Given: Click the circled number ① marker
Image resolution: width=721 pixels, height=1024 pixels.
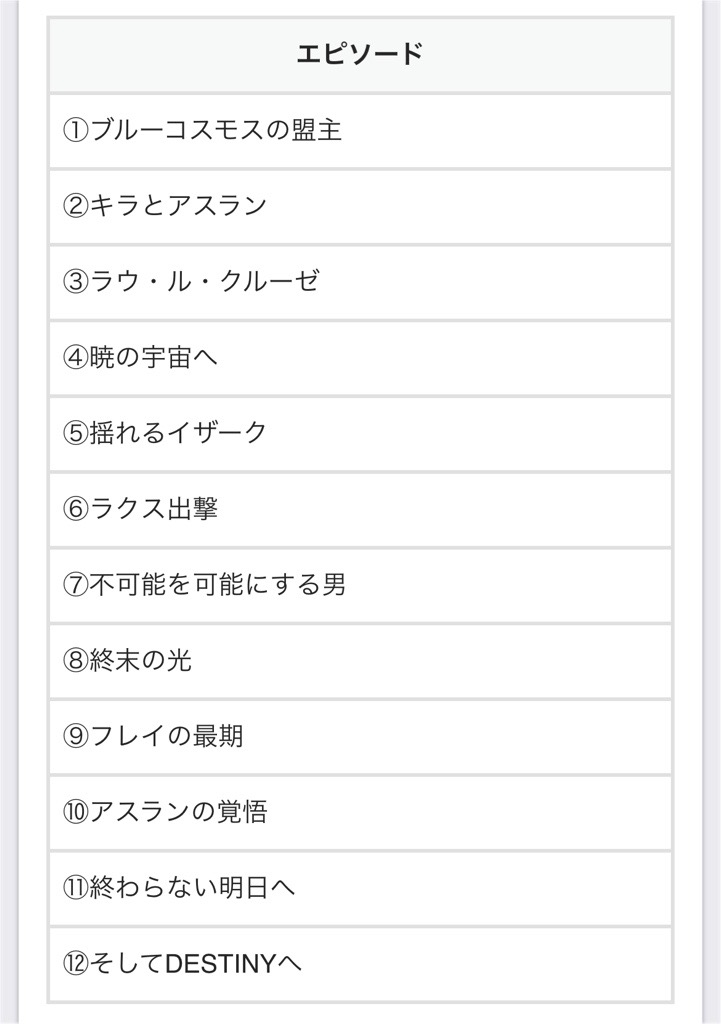Looking at the screenshot, I should (76, 131).
